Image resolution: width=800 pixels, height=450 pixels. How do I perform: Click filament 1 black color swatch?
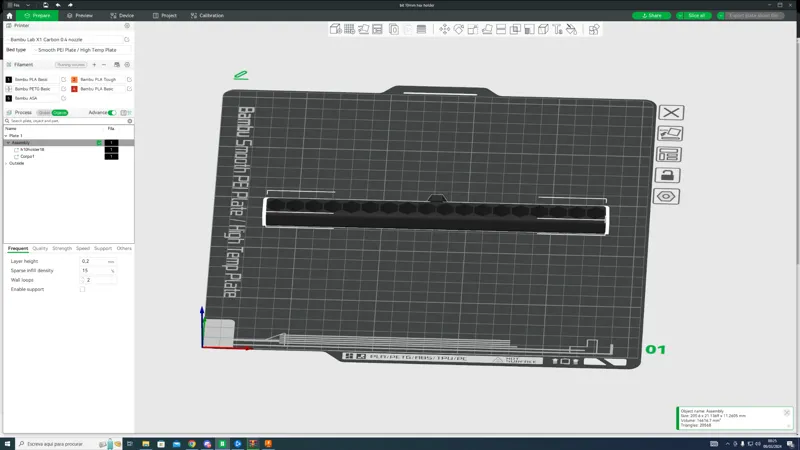pyautogui.click(x=9, y=80)
